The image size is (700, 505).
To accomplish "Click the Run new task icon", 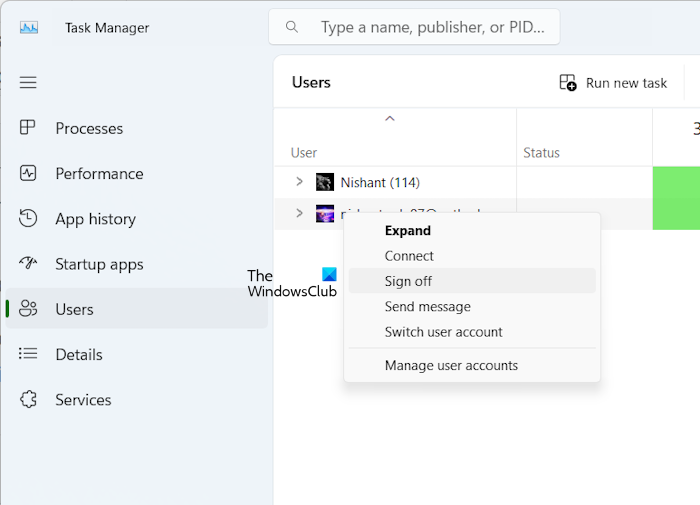I will (568, 83).
